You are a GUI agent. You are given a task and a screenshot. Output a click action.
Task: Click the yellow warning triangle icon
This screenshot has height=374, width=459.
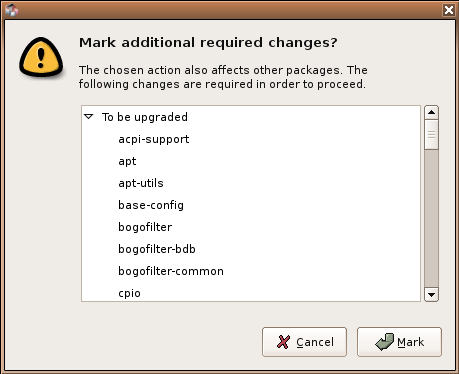coord(41,57)
